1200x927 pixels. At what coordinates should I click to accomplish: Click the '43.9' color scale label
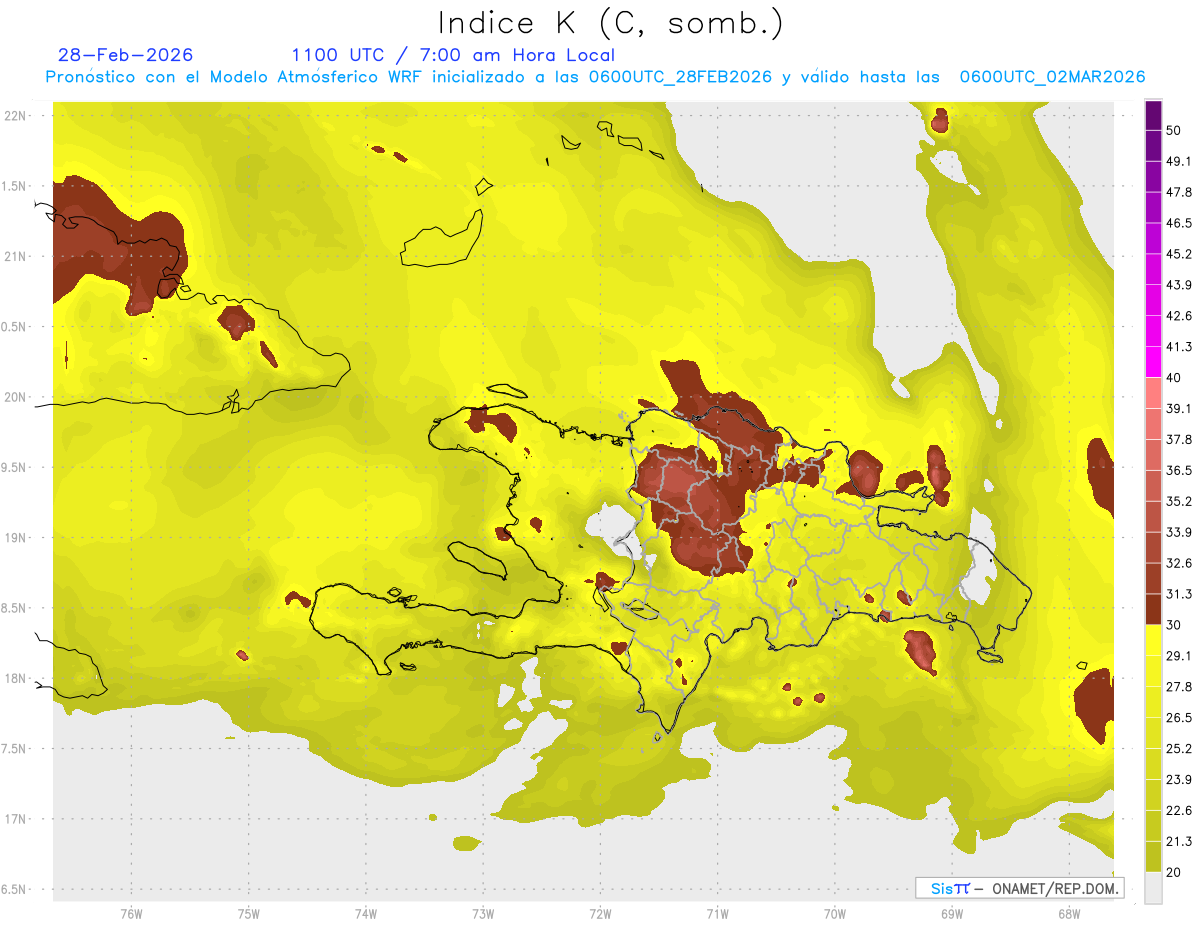[x=1179, y=285]
